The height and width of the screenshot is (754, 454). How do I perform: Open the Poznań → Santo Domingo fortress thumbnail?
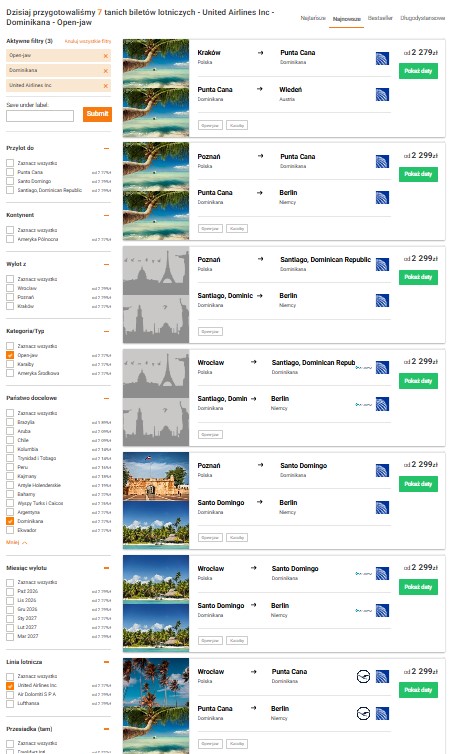pyautogui.click(x=156, y=476)
